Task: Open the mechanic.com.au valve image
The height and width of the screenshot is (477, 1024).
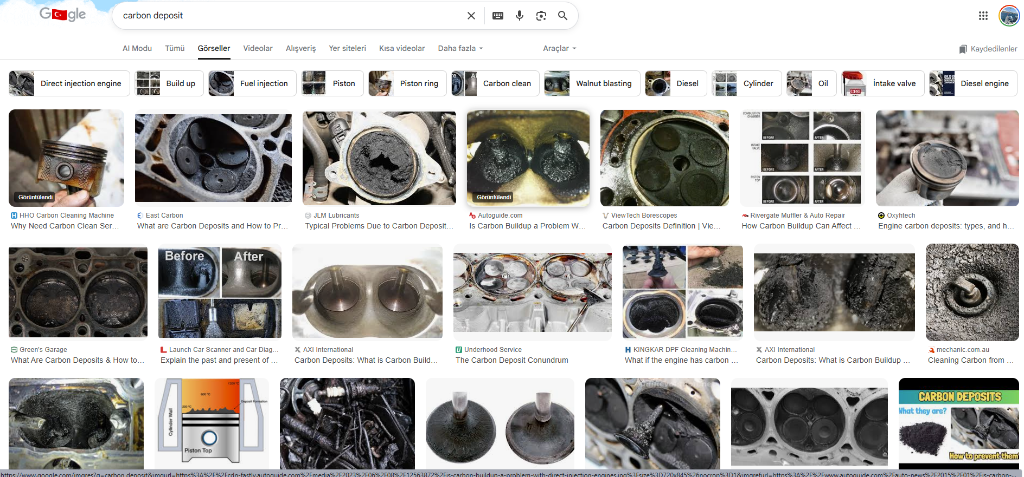Action: (x=972, y=292)
